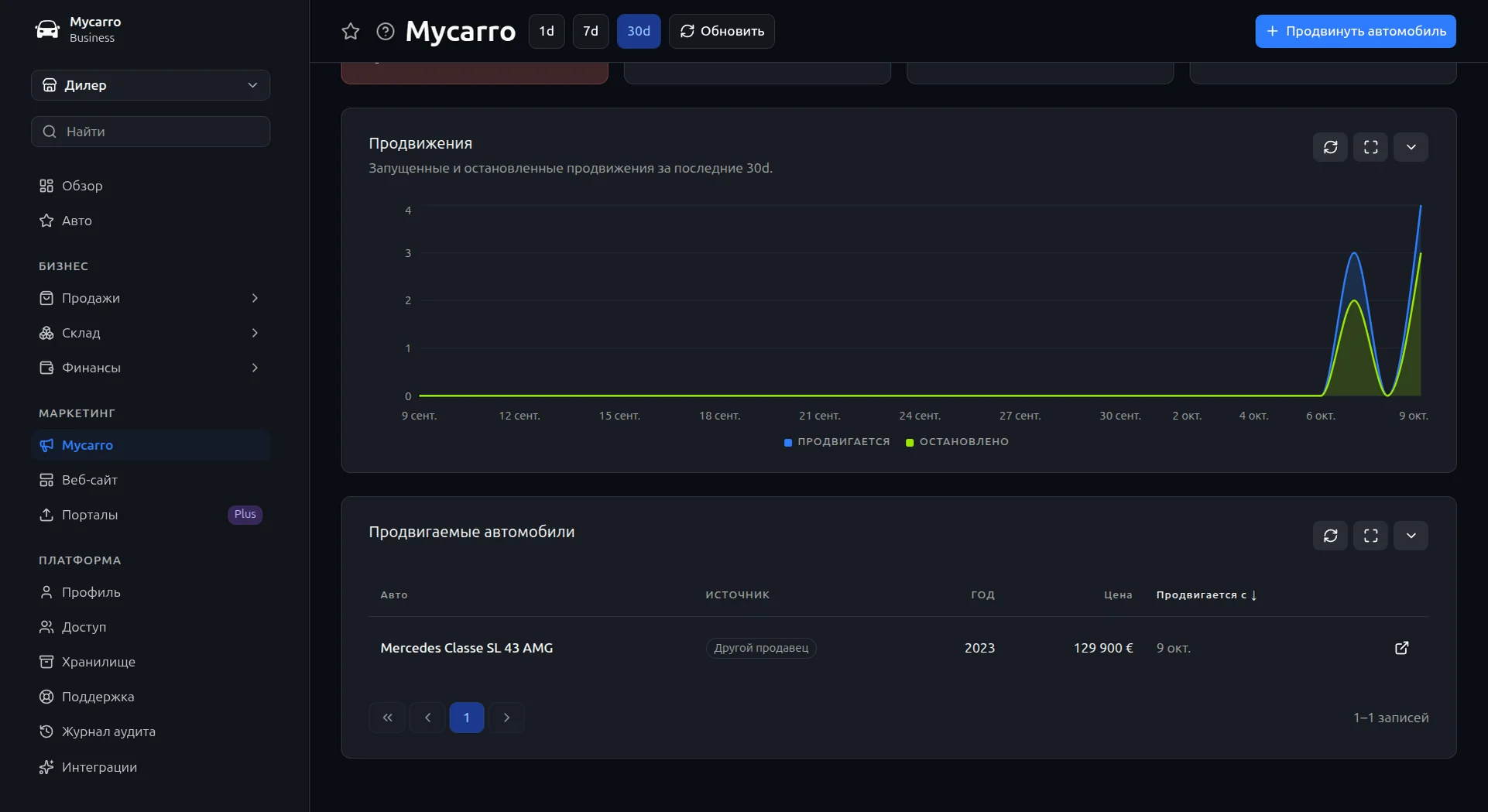Expand Продвигаемые автомобили panel to fullscreen

point(1371,536)
